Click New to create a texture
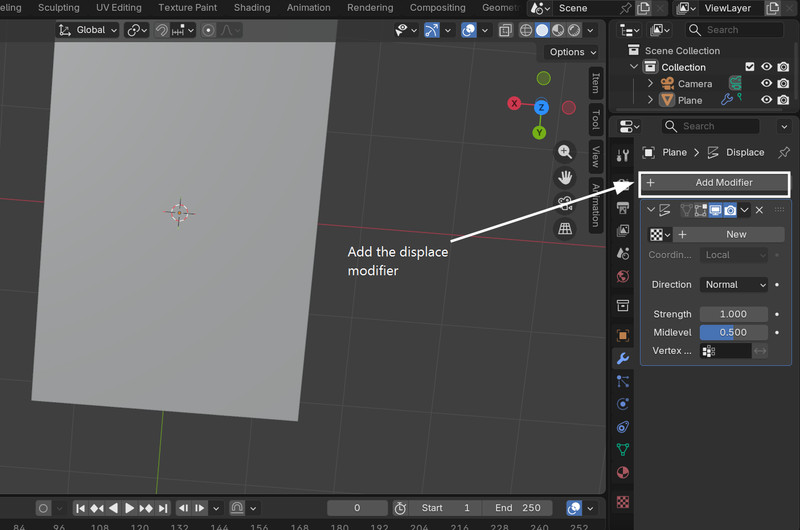The image size is (800, 530). pyautogui.click(x=729, y=235)
